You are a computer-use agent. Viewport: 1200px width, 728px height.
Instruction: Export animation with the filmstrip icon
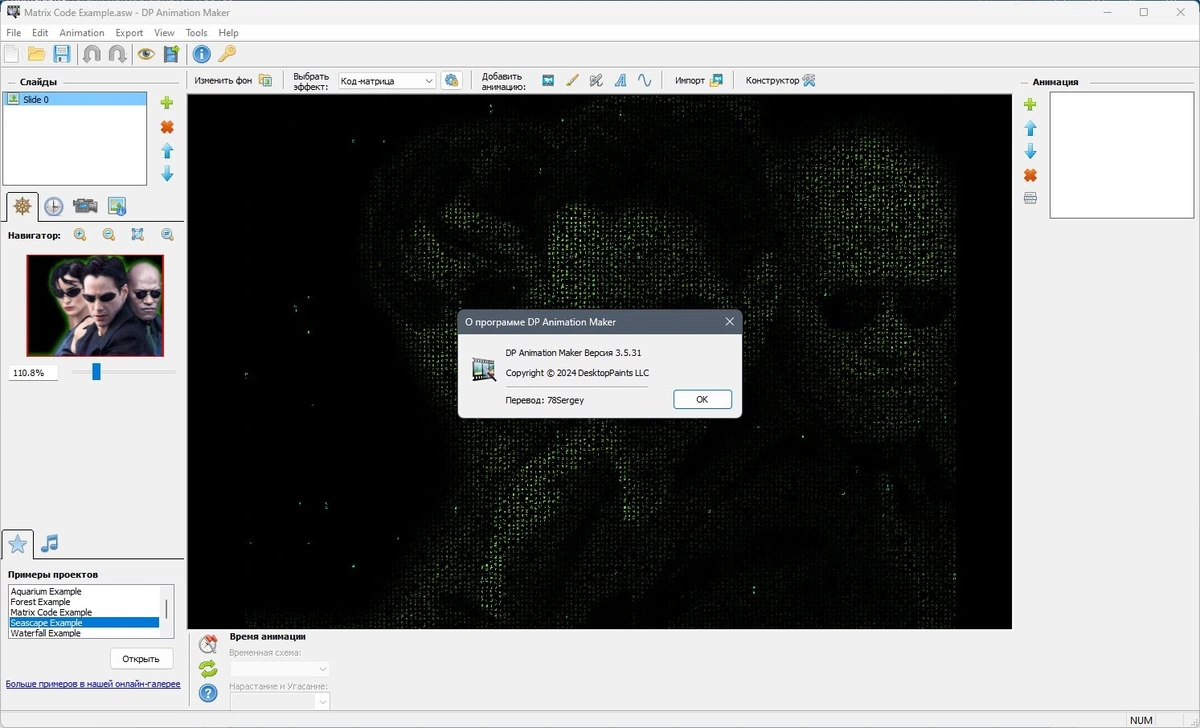point(171,54)
